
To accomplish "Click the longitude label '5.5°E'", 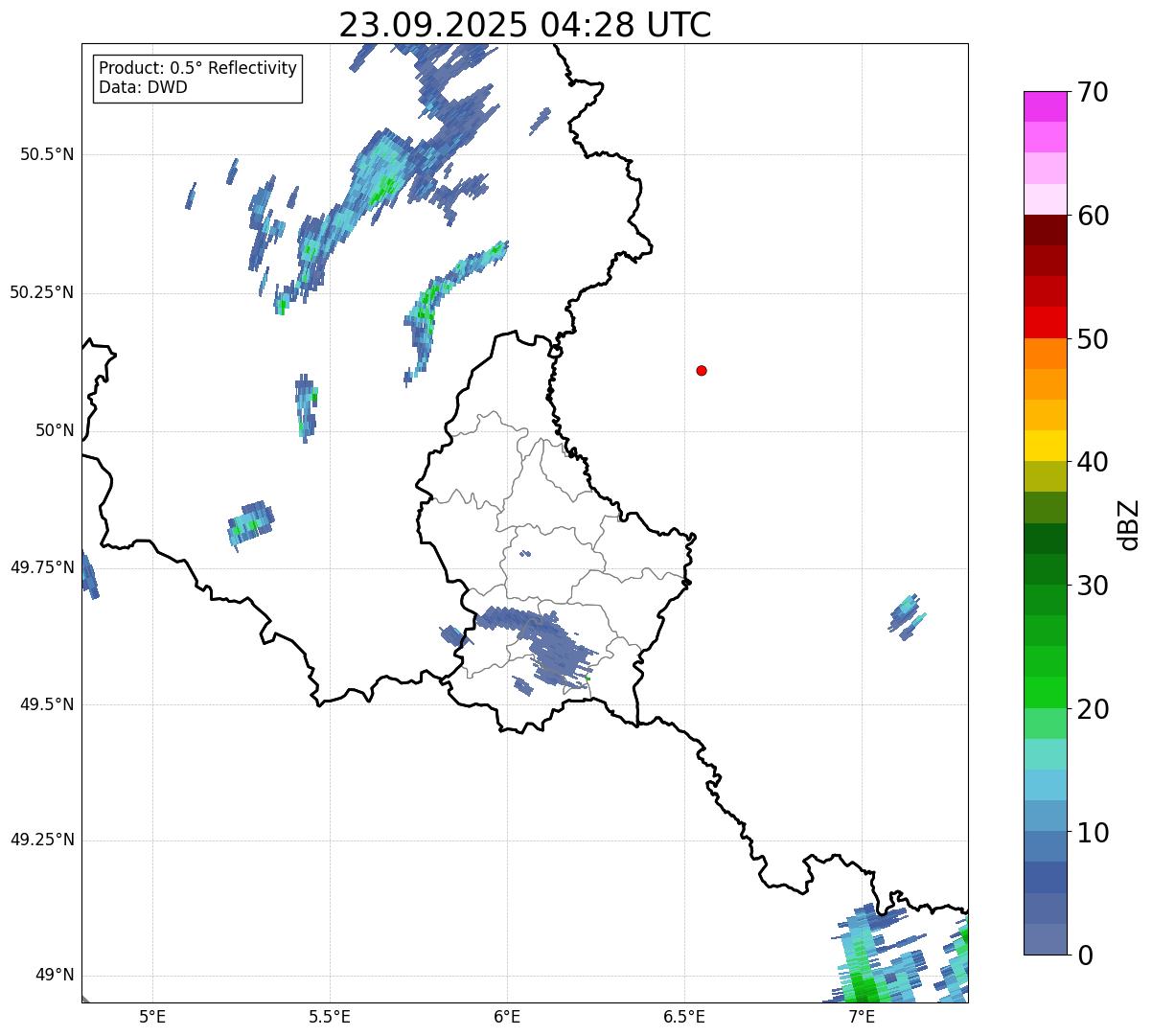I will (330, 1016).
